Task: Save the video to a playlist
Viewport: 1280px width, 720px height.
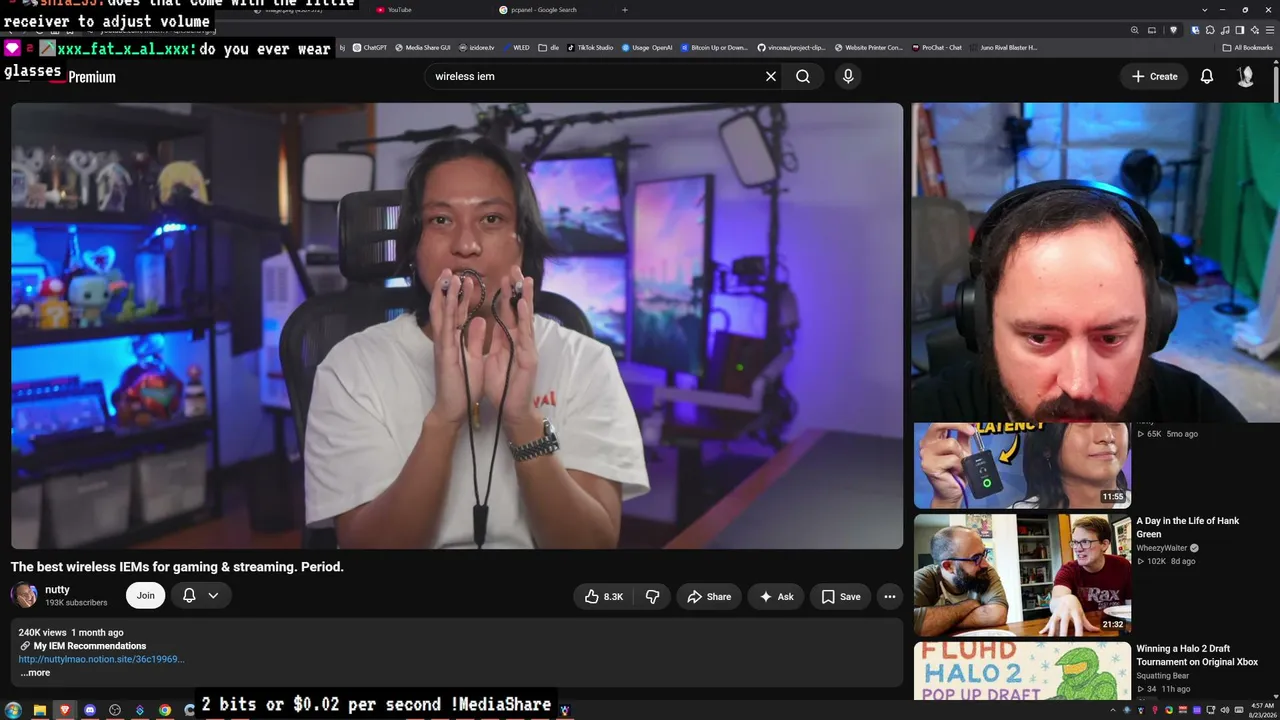Action: pyautogui.click(x=840, y=597)
